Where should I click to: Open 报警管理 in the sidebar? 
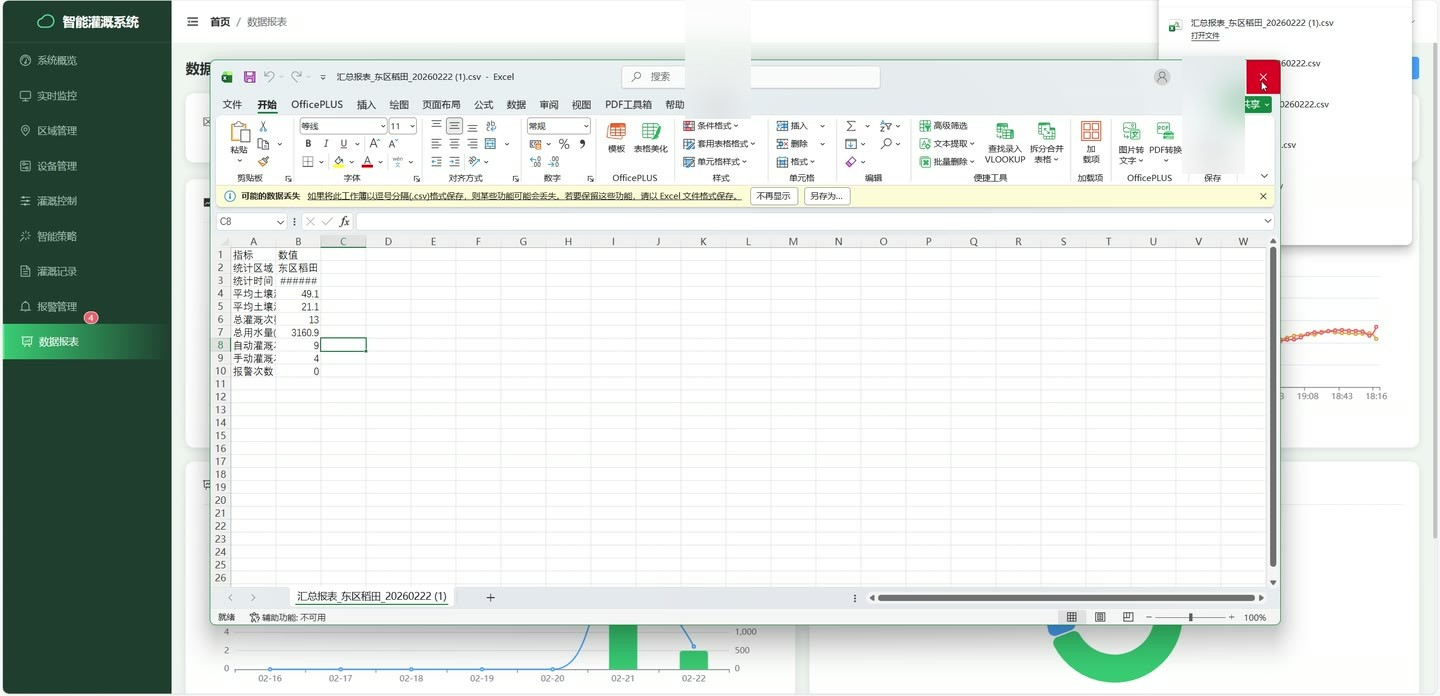(57, 306)
